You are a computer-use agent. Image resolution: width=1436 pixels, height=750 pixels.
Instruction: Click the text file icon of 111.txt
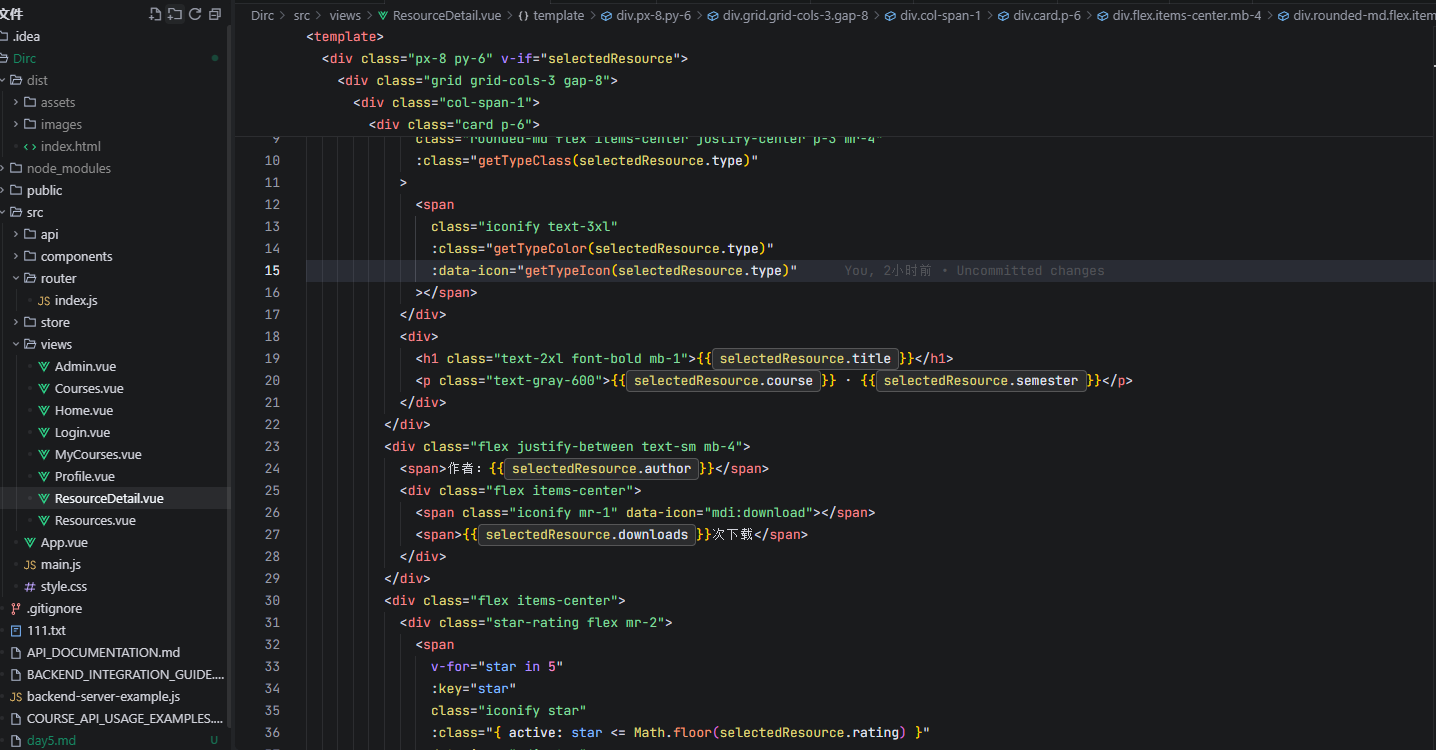pyautogui.click(x=16, y=631)
